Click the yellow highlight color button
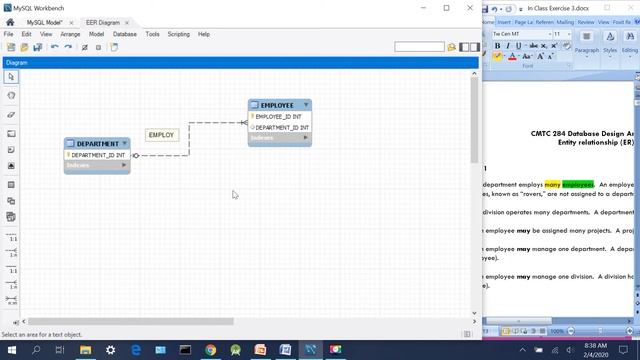 [x=497, y=57]
